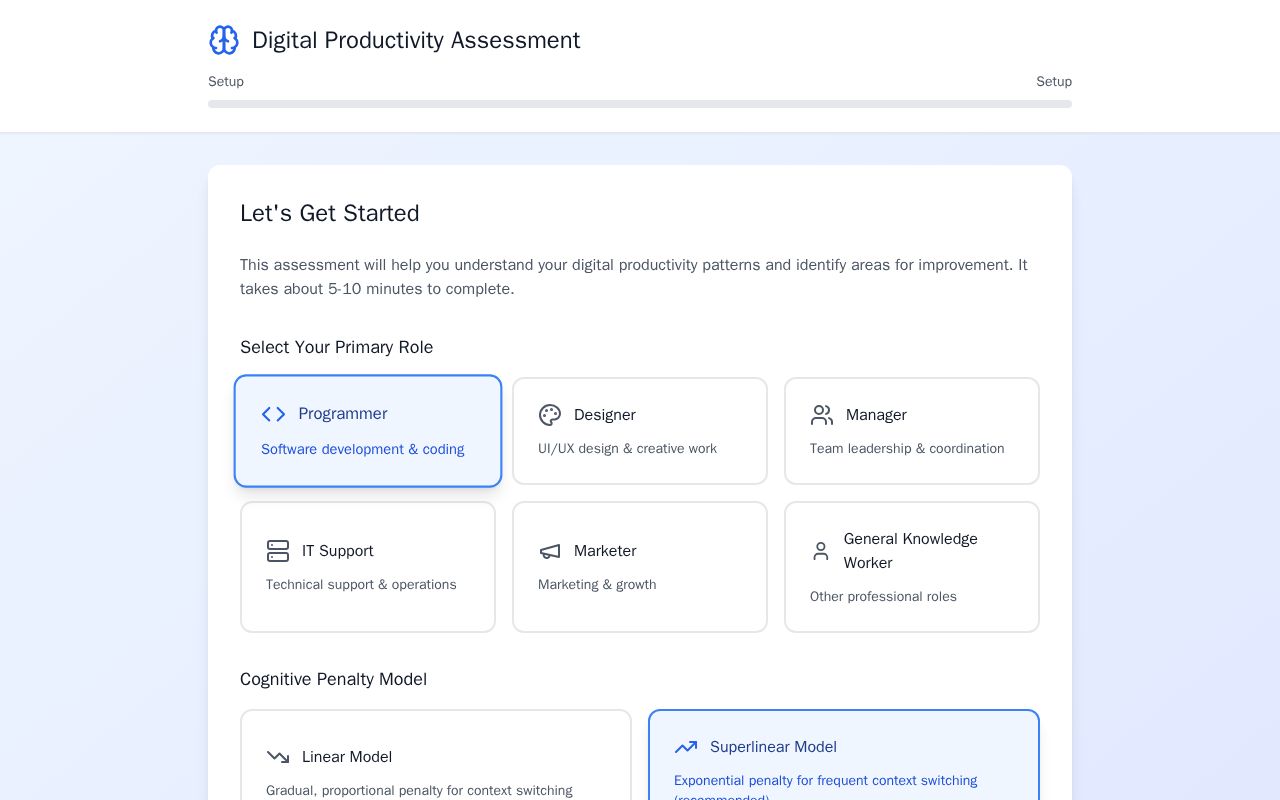Click the assessment intro paragraph text
Viewport: 1280px width, 800px height.
pyautogui.click(x=634, y=277)
